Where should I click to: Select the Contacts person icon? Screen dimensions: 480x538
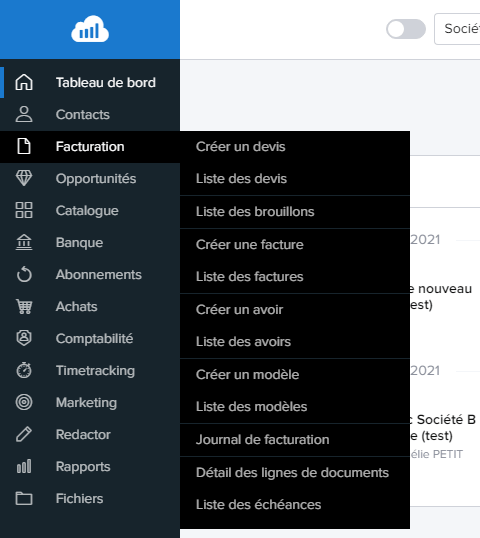click(x=24, y=114)
